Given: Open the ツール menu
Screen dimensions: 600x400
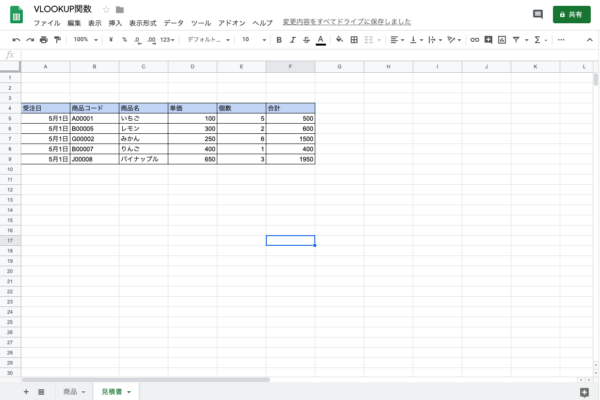Looking at the screenshot, I should click(x=201, y=23).
